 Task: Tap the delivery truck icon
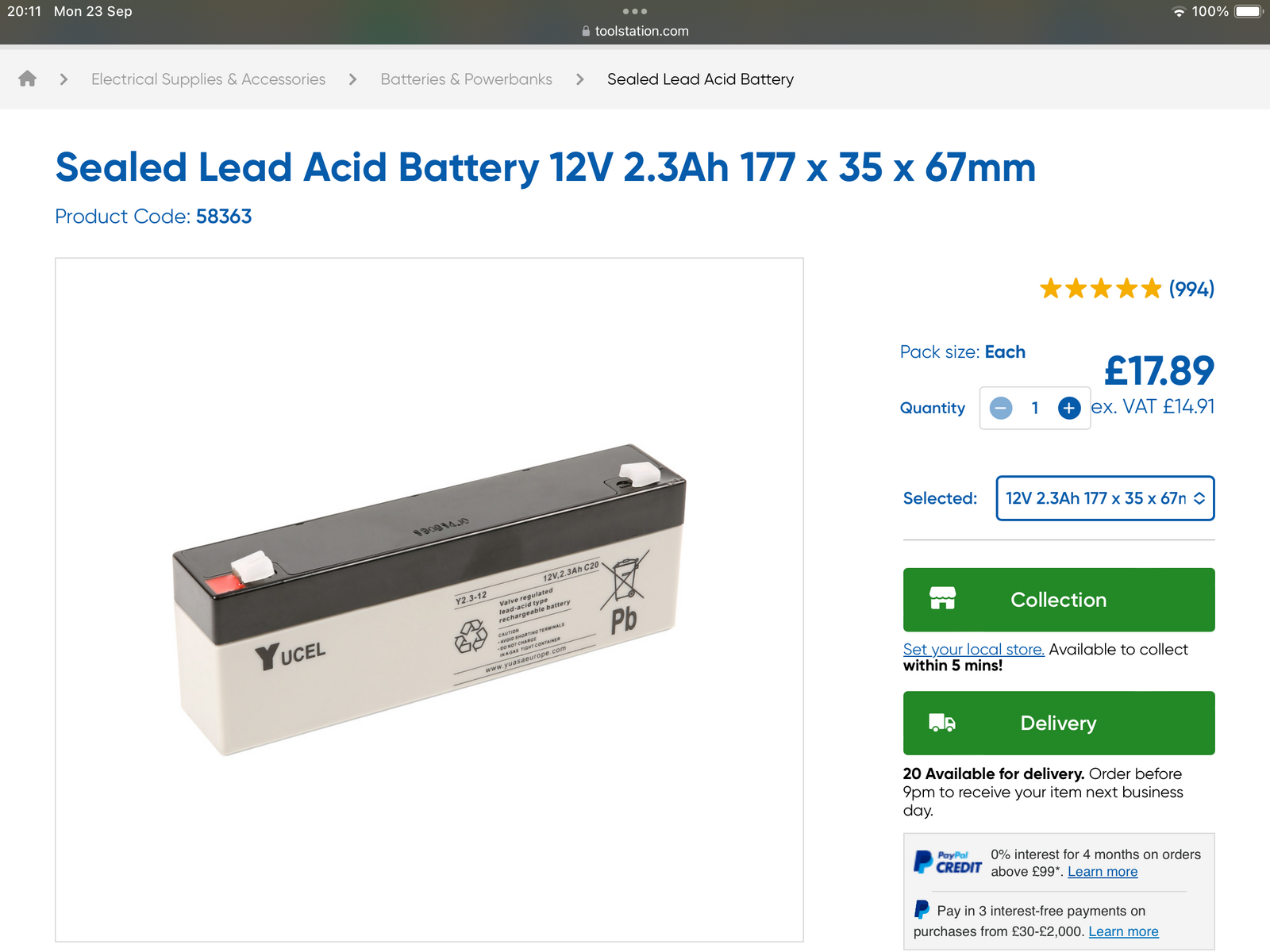click(942, 723)
